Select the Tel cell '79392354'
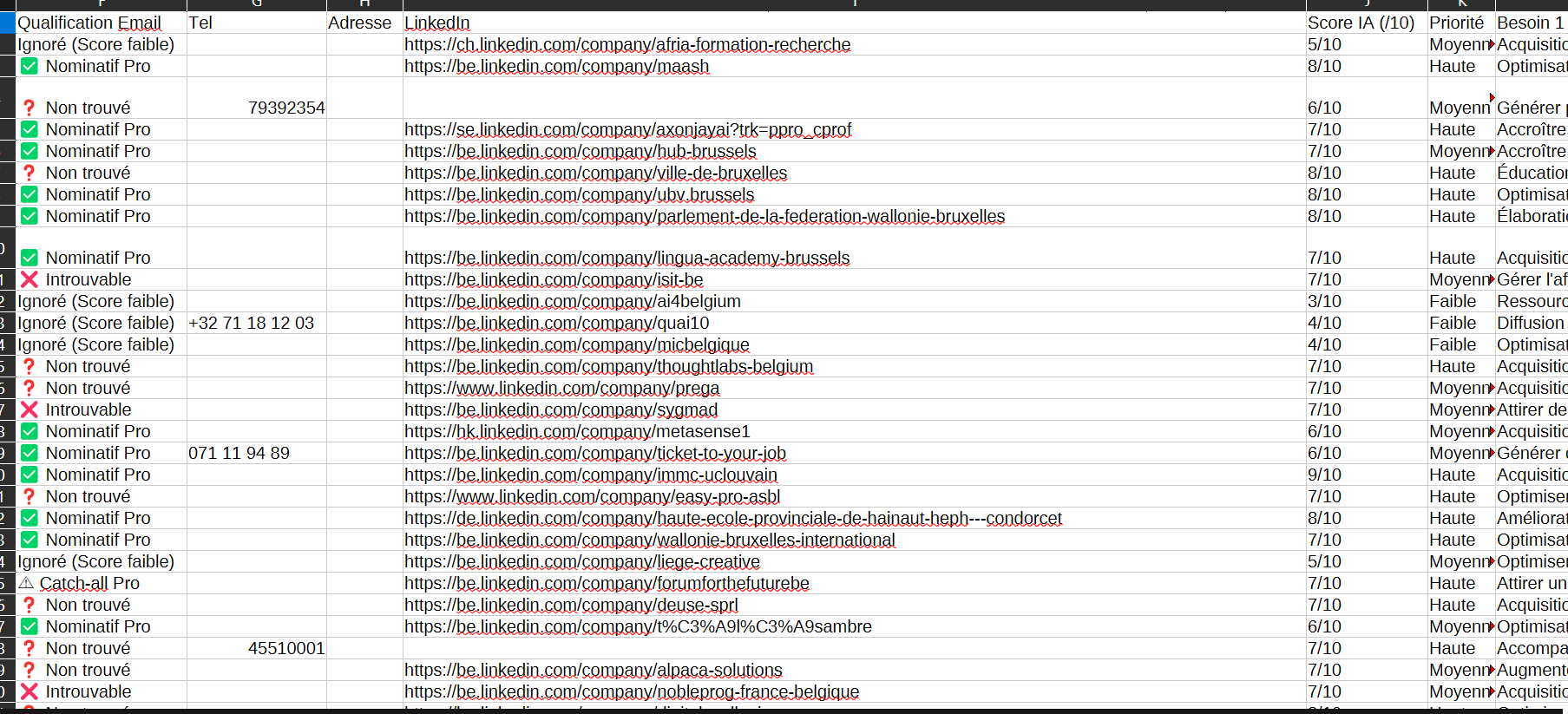The image size is (1568, 714). [x=256, y=98]
